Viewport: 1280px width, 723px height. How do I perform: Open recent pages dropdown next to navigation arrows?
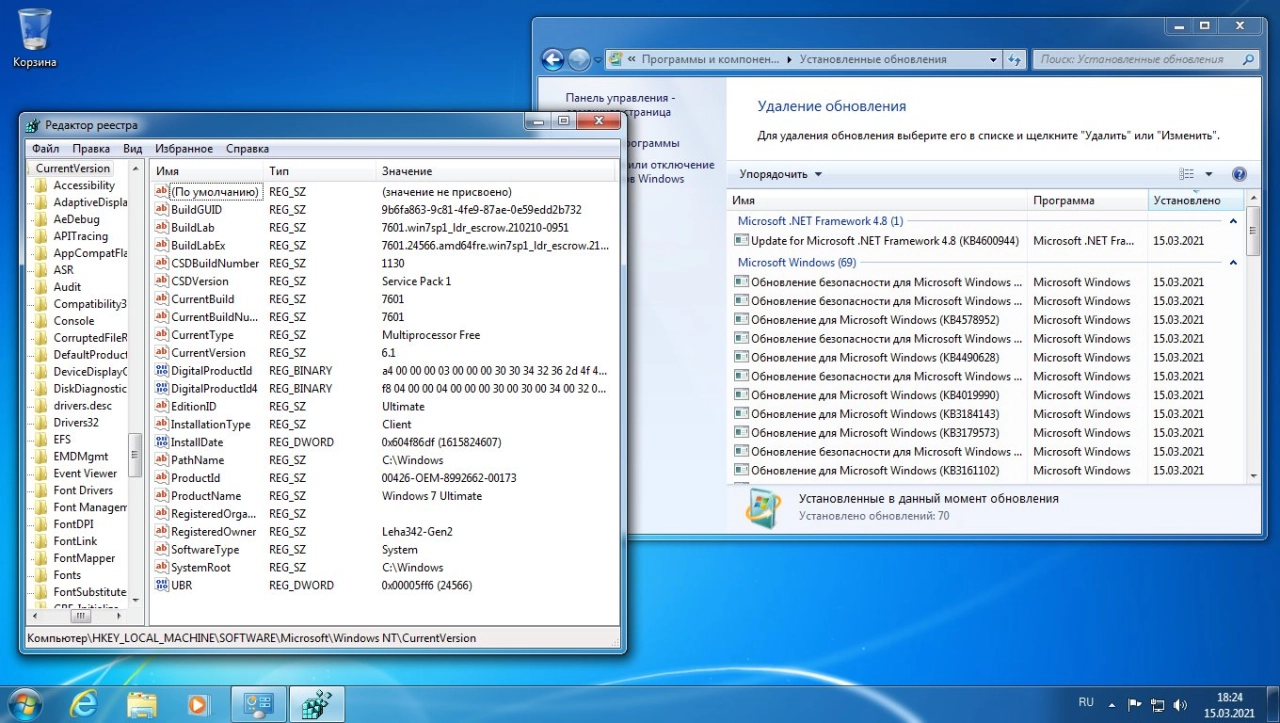[598, 60]
